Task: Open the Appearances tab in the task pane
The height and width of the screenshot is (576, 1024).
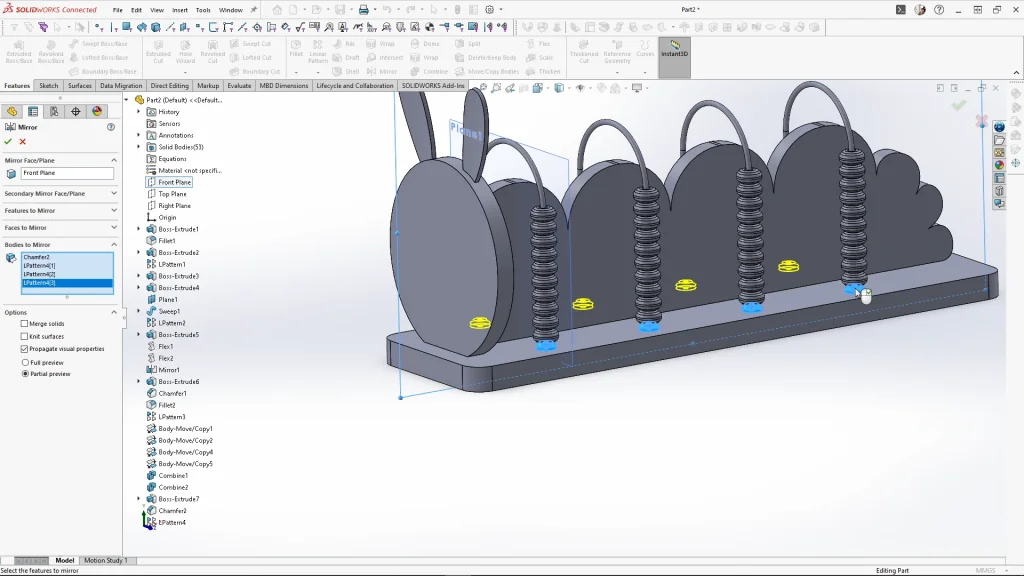Action: (999, 165)
